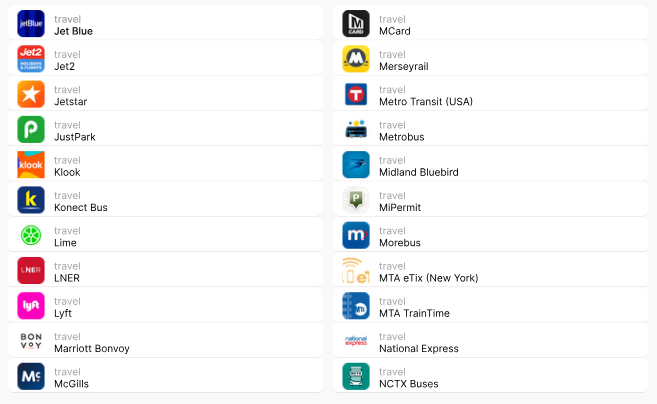
Task: Click the MCard black icon
Action: [x=356, y=24]
